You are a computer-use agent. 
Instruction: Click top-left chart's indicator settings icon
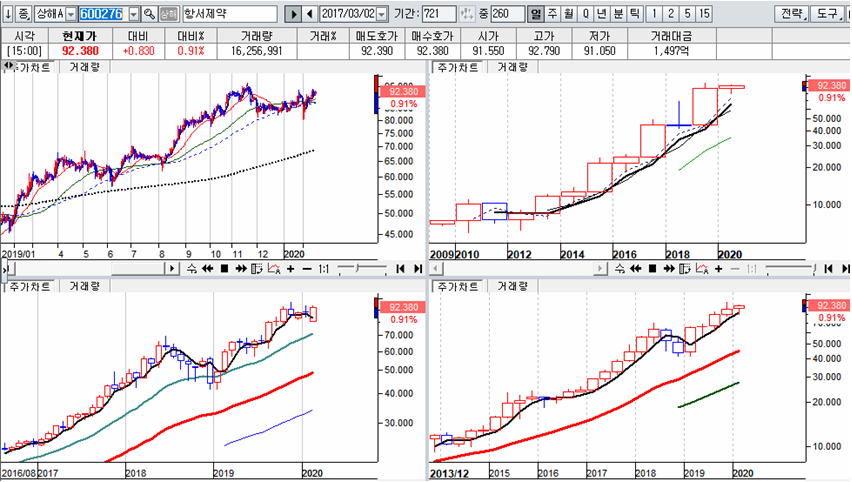[x=274, y=268]
